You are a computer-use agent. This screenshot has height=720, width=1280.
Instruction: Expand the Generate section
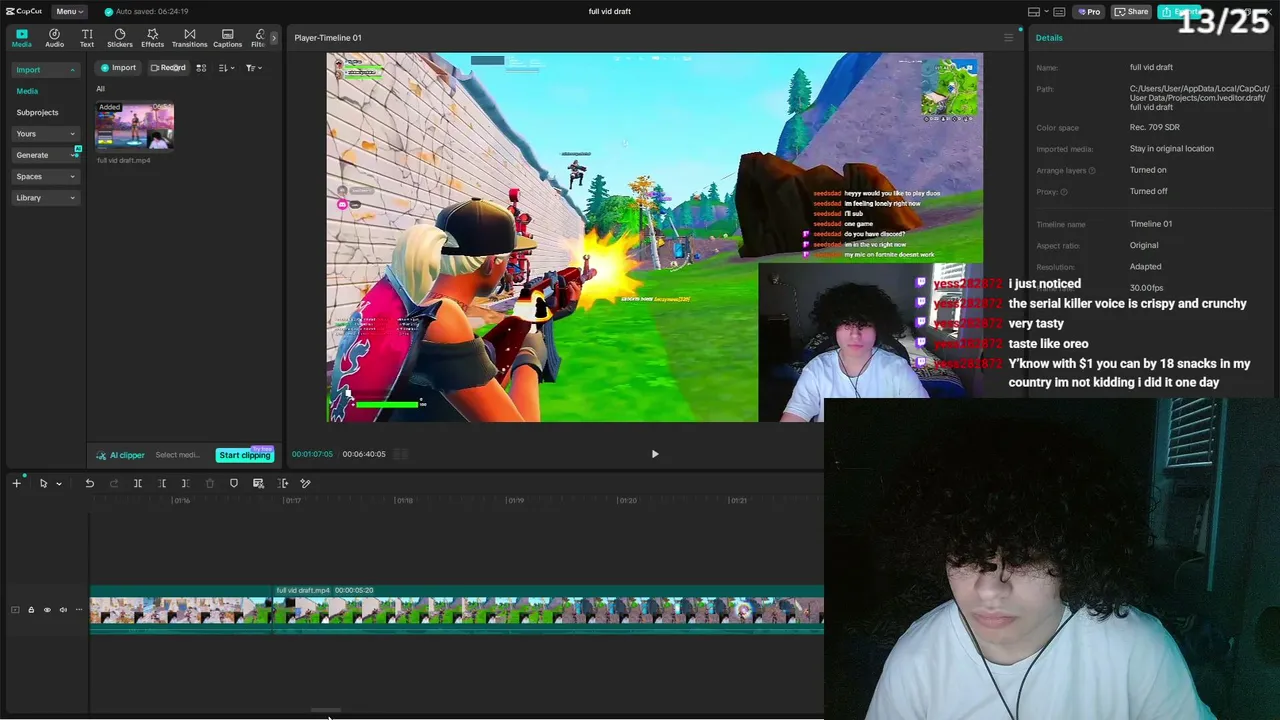point(45,155)
